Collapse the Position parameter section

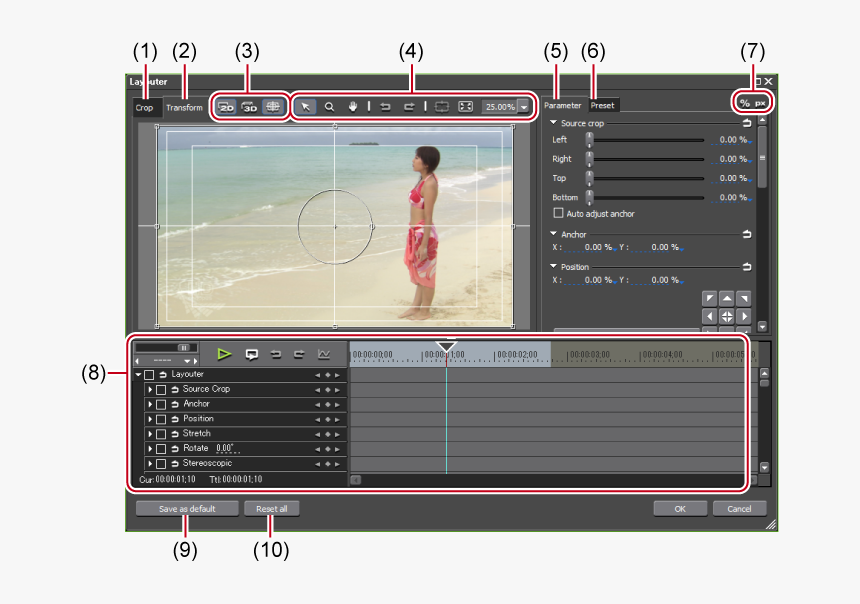[x=553, y=266]
